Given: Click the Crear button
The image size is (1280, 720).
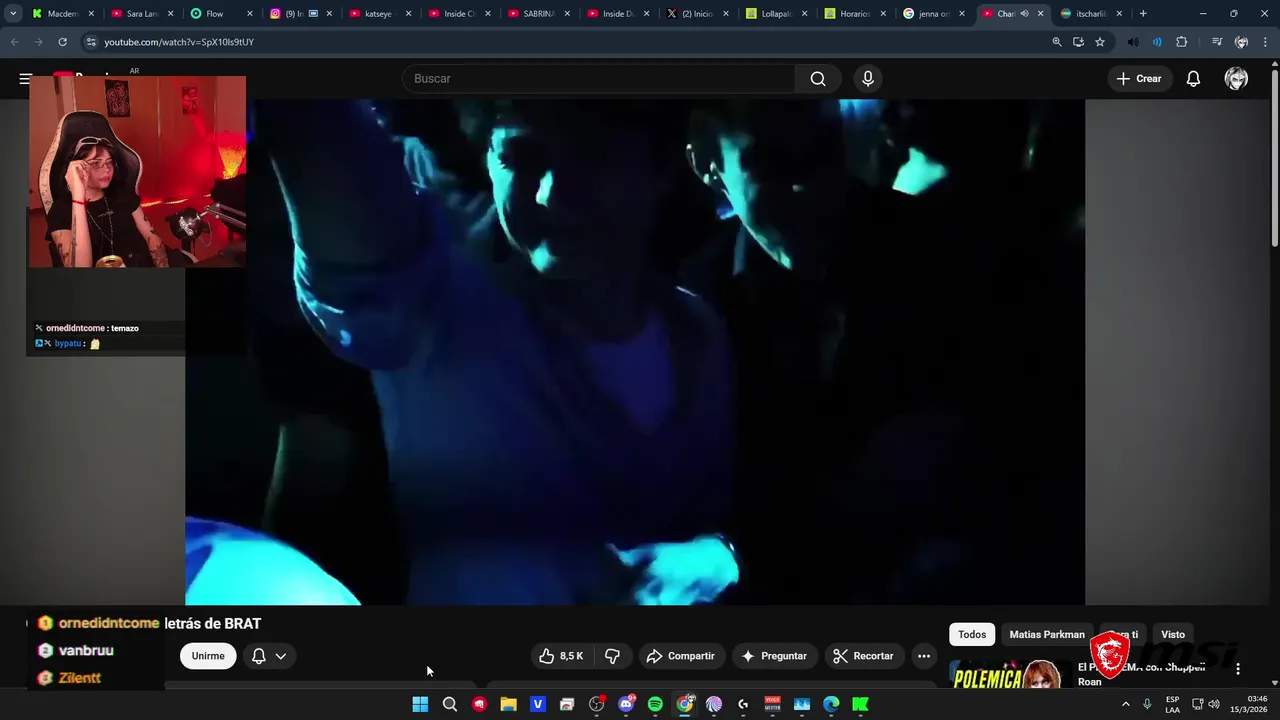Looking at the screenshot, I should coord(1139,78).
